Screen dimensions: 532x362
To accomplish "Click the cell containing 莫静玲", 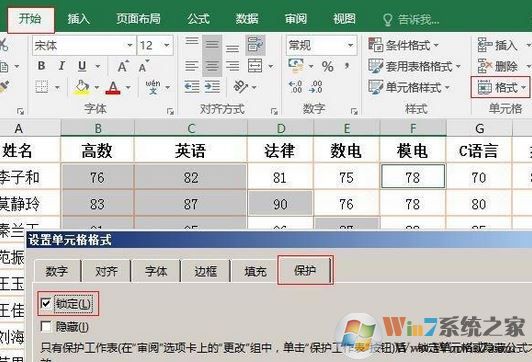I will click(x=30, y=204).
